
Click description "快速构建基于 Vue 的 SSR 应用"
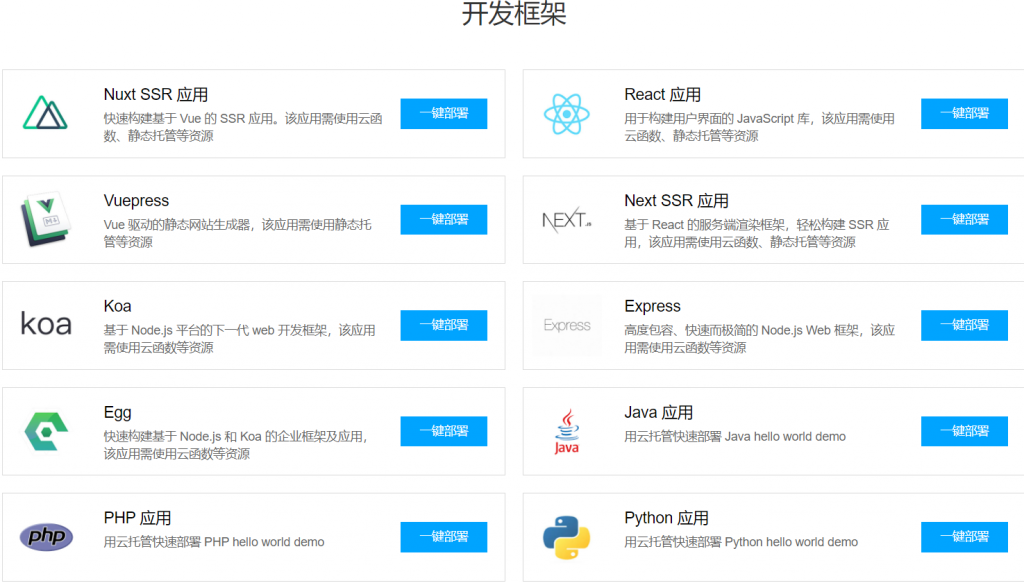[188, 119]
